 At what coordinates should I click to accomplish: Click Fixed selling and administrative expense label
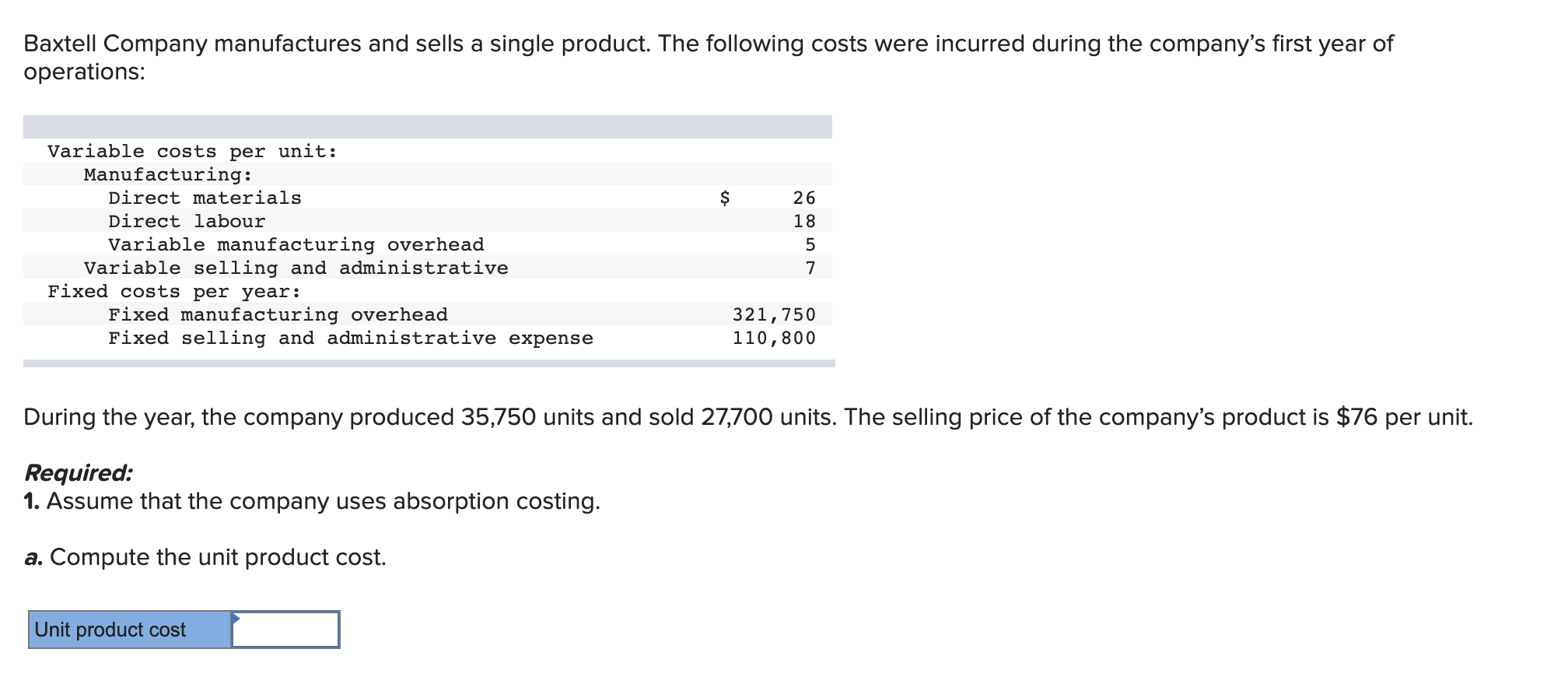(x=350, y=338)
